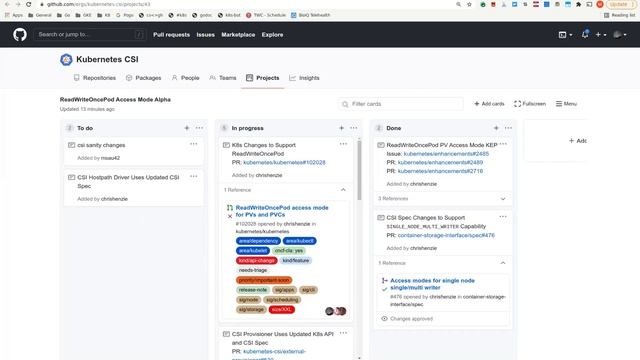Image resolution: width=640 pixels, height=360 pixels.
Task: Click the browser back arrow
Action: 7,4
